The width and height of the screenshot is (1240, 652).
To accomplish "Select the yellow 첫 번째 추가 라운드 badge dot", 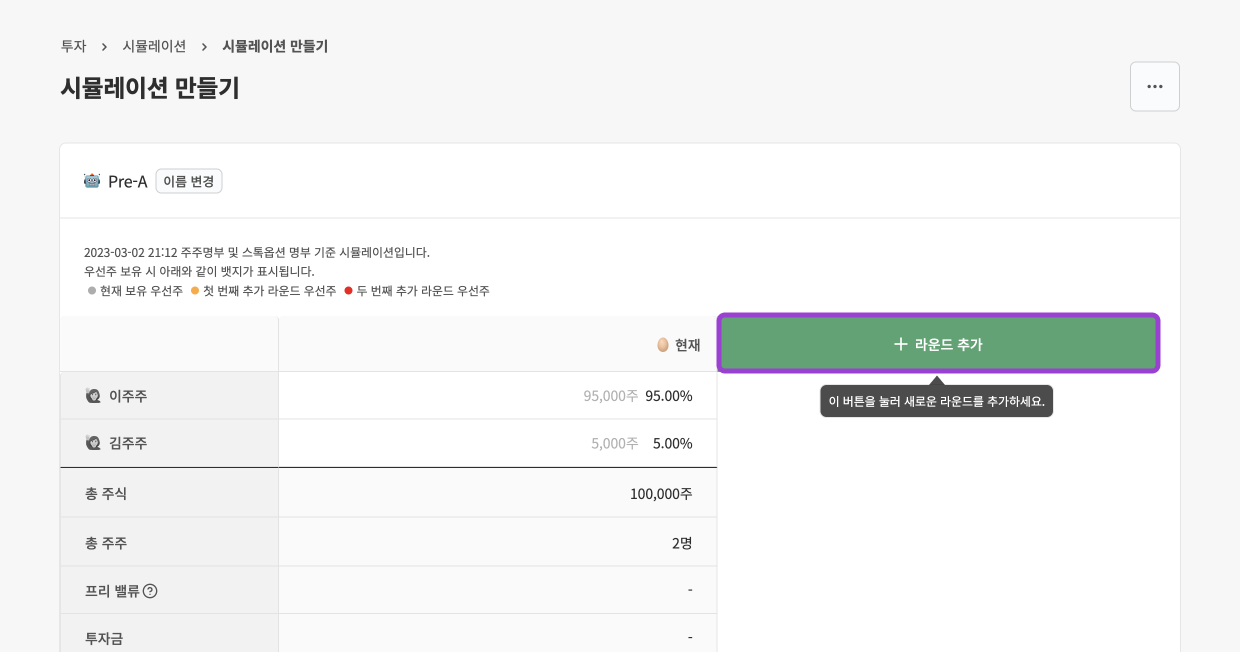I will click(194, 291).
